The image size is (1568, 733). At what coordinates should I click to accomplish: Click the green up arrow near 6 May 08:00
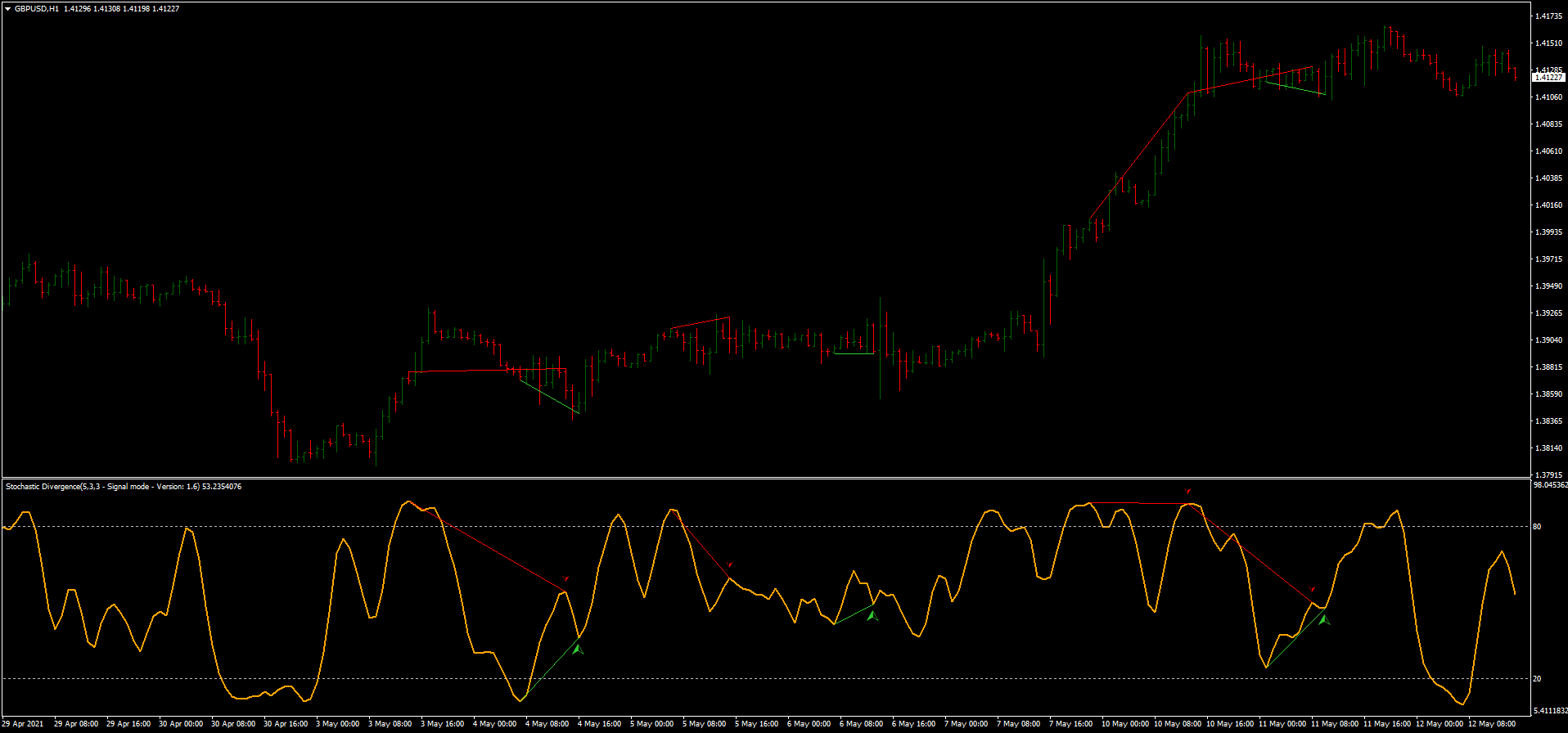pyautogui.click(x=872, y=615)
